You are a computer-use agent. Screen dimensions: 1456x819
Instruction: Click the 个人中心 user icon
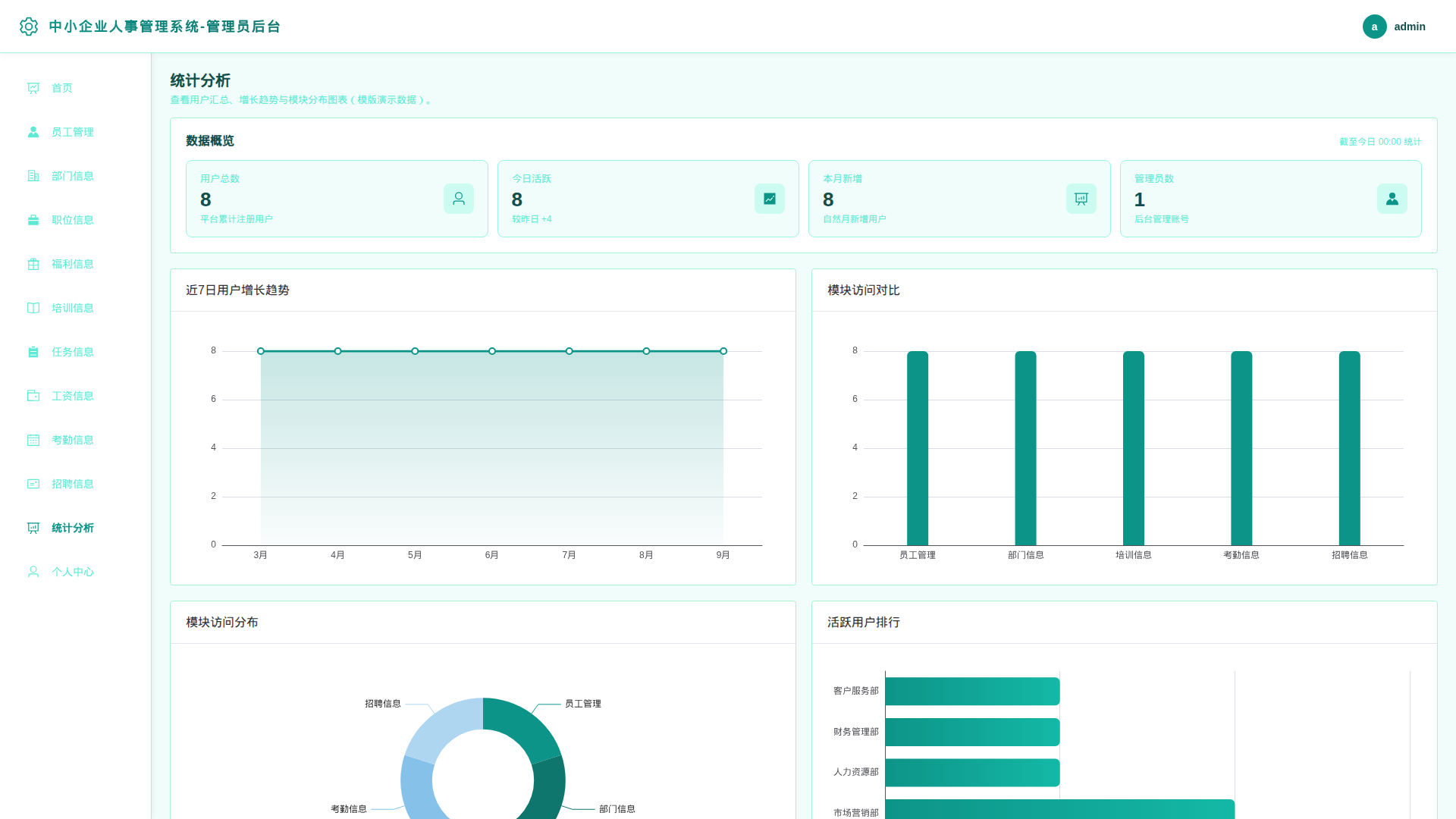point(33,572)
